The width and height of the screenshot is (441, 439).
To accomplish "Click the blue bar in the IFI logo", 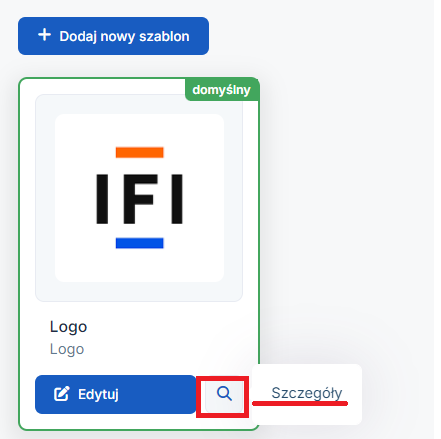I will click(140, 243).
